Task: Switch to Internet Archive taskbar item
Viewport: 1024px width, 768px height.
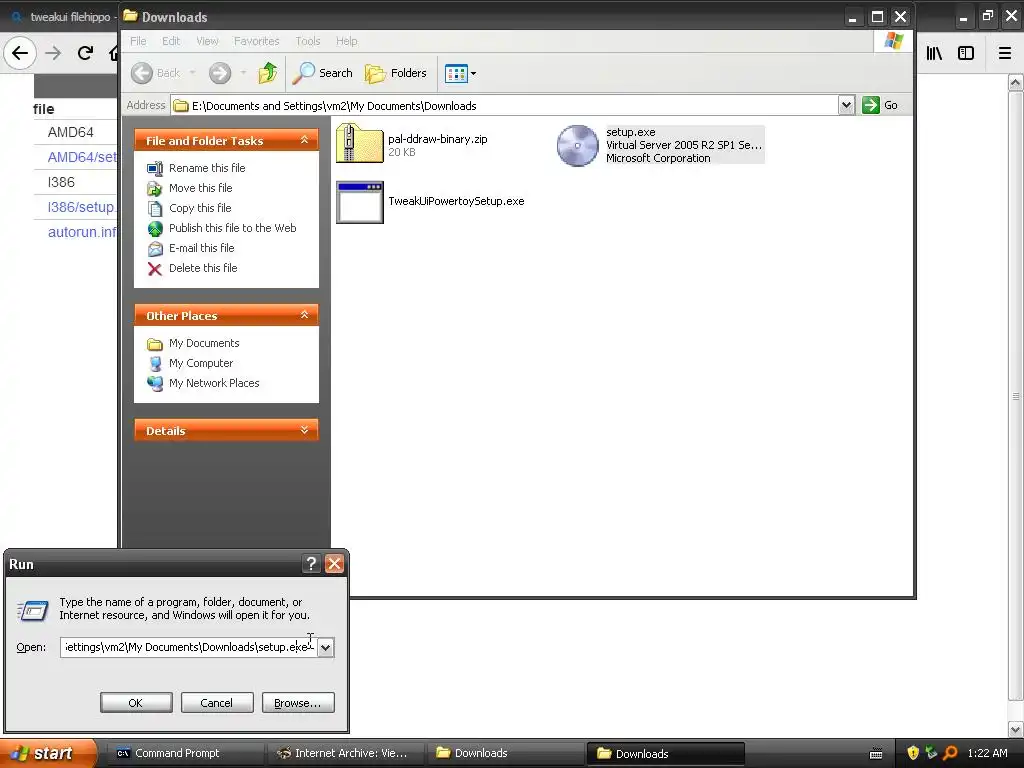Action: [x=346, y=753]
